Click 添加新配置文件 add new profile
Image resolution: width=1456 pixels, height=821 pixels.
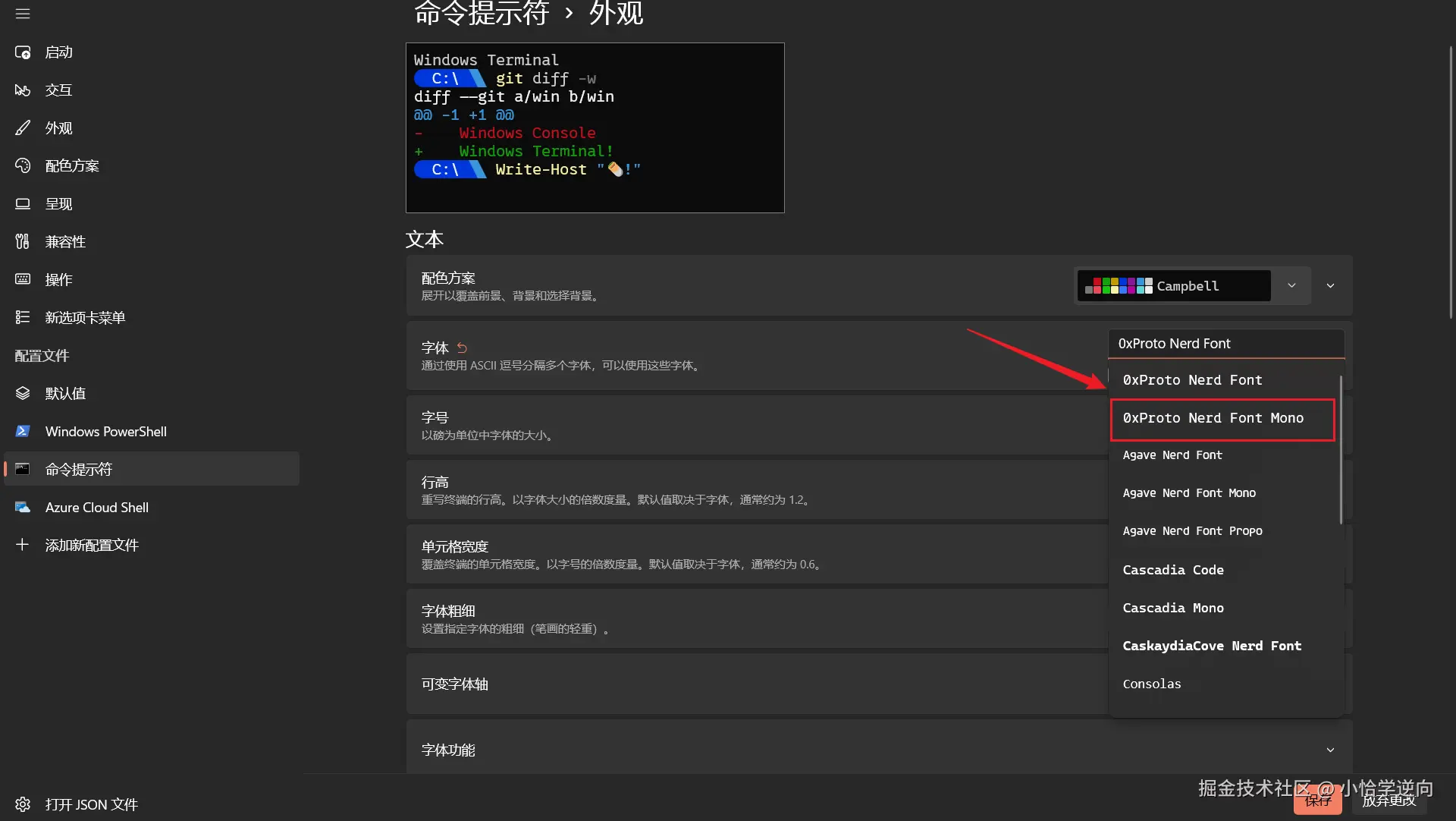tap(91, 546)
